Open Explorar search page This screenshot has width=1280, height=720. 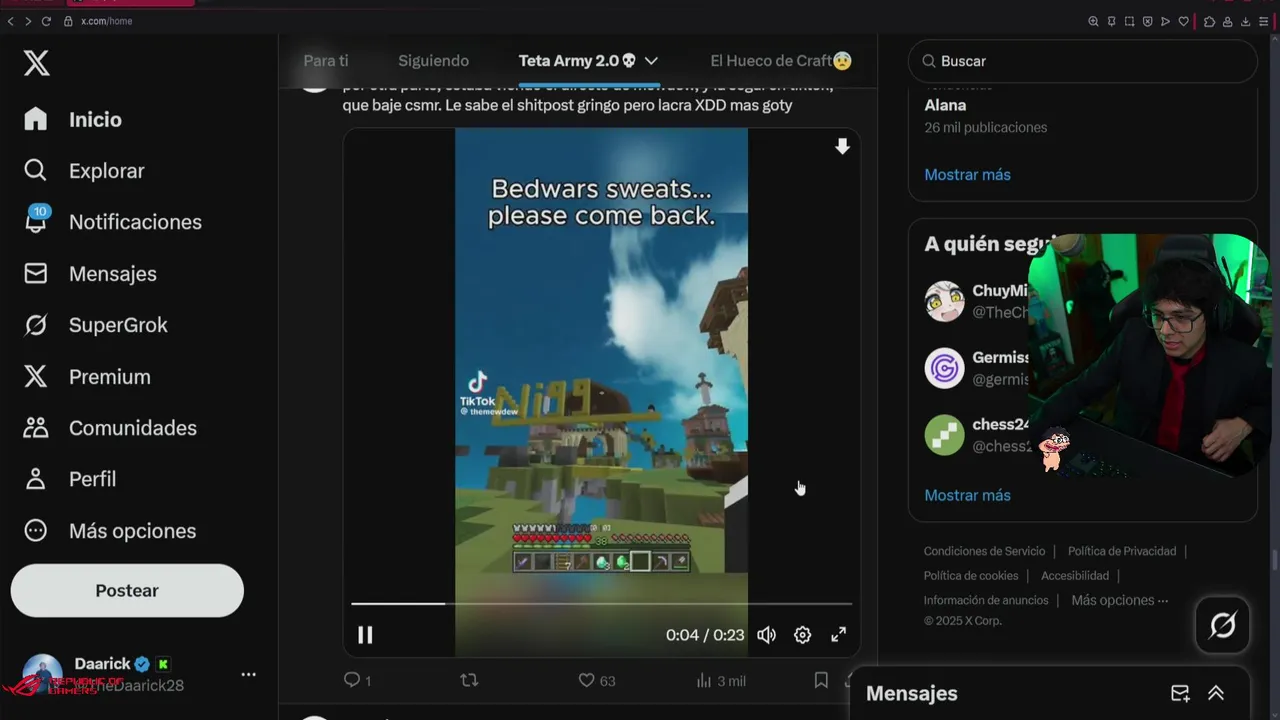[84, 171]
